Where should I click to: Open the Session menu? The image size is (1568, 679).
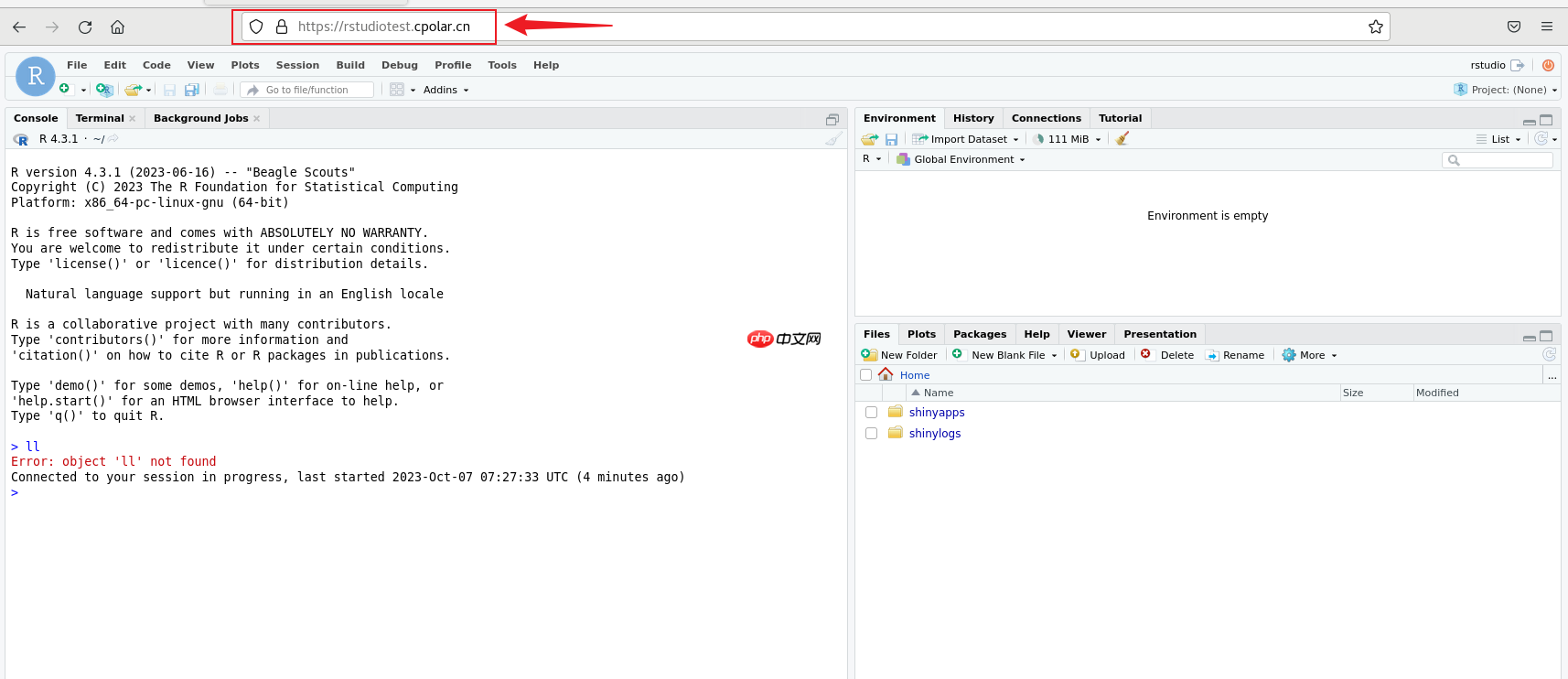tap(297, 65)
